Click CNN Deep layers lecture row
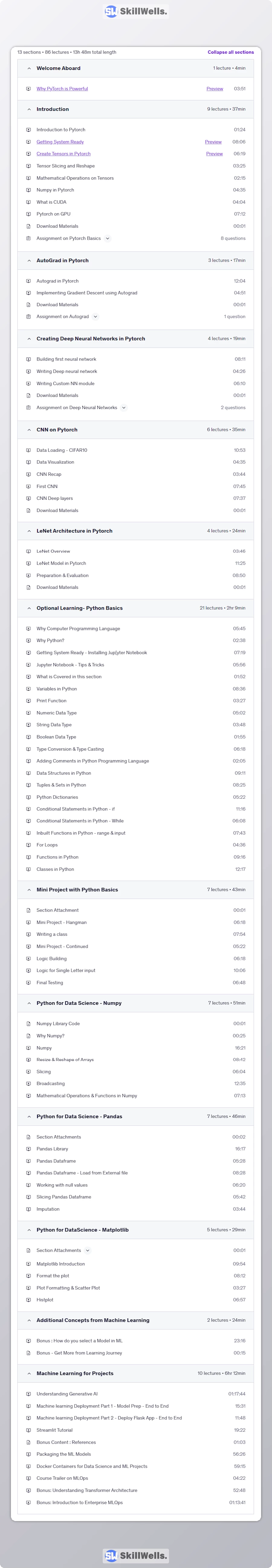 click(136, 498)
